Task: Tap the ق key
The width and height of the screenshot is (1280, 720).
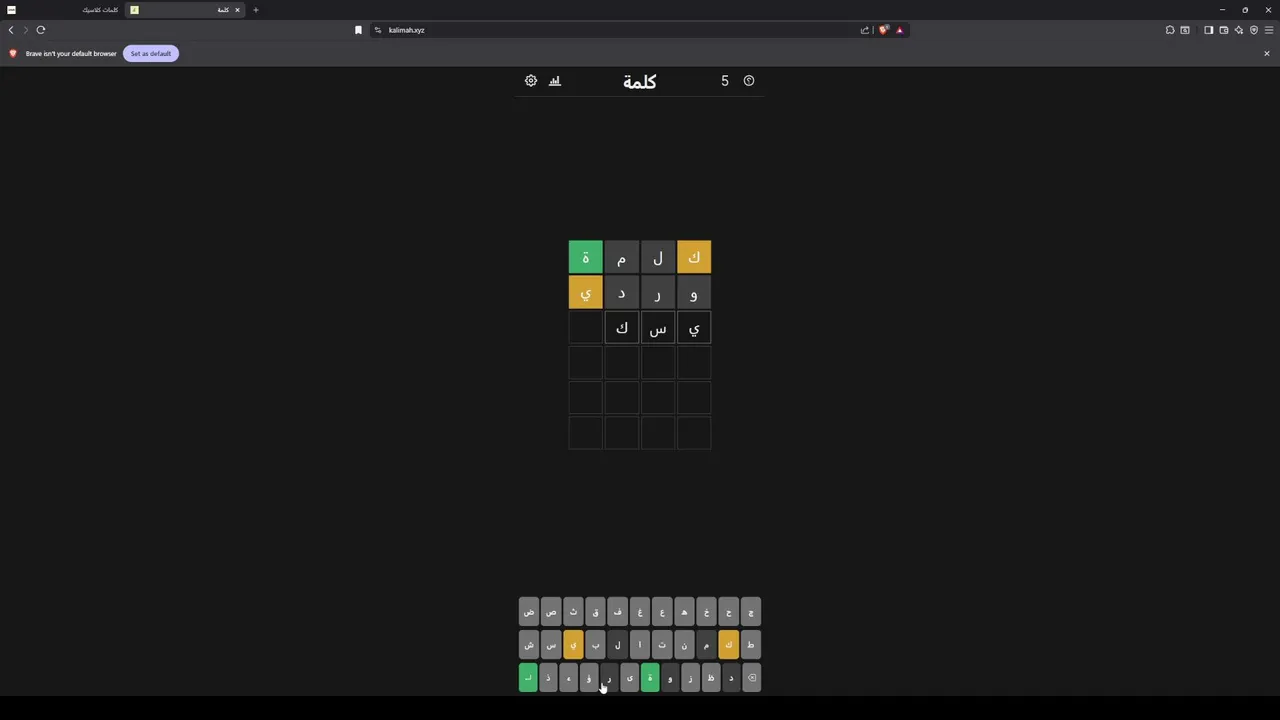Action: 595,612
